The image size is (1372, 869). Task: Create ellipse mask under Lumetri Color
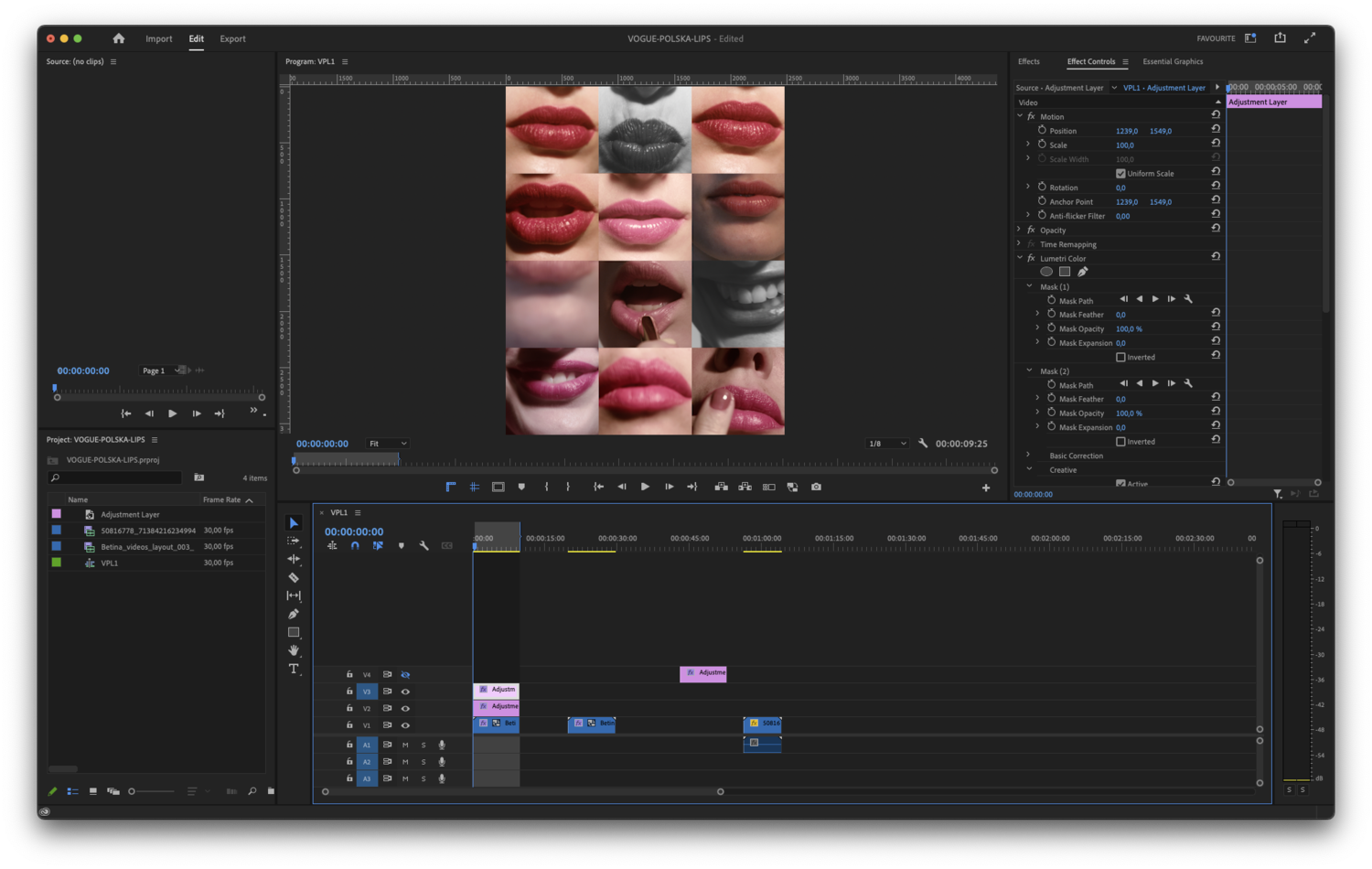(1046, 272)
